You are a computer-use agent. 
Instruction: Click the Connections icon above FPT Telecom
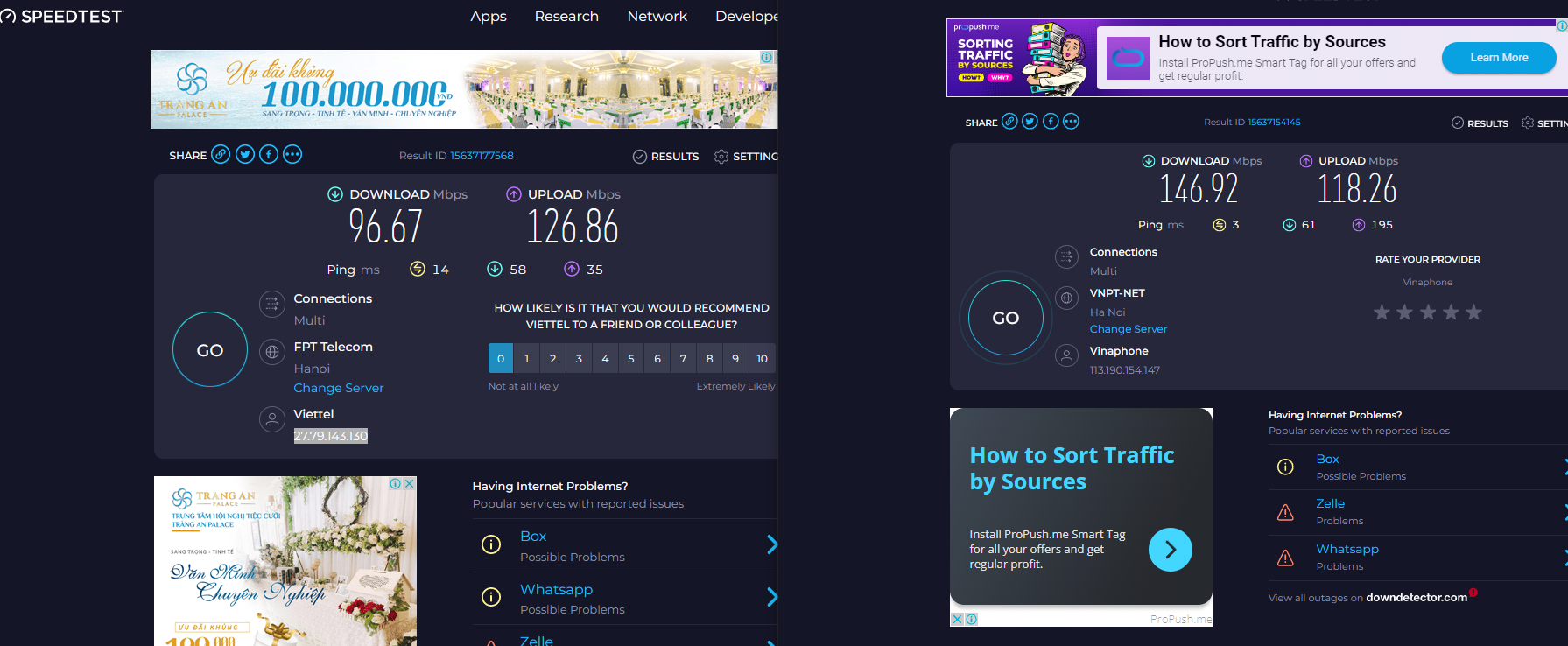[272, 304]
